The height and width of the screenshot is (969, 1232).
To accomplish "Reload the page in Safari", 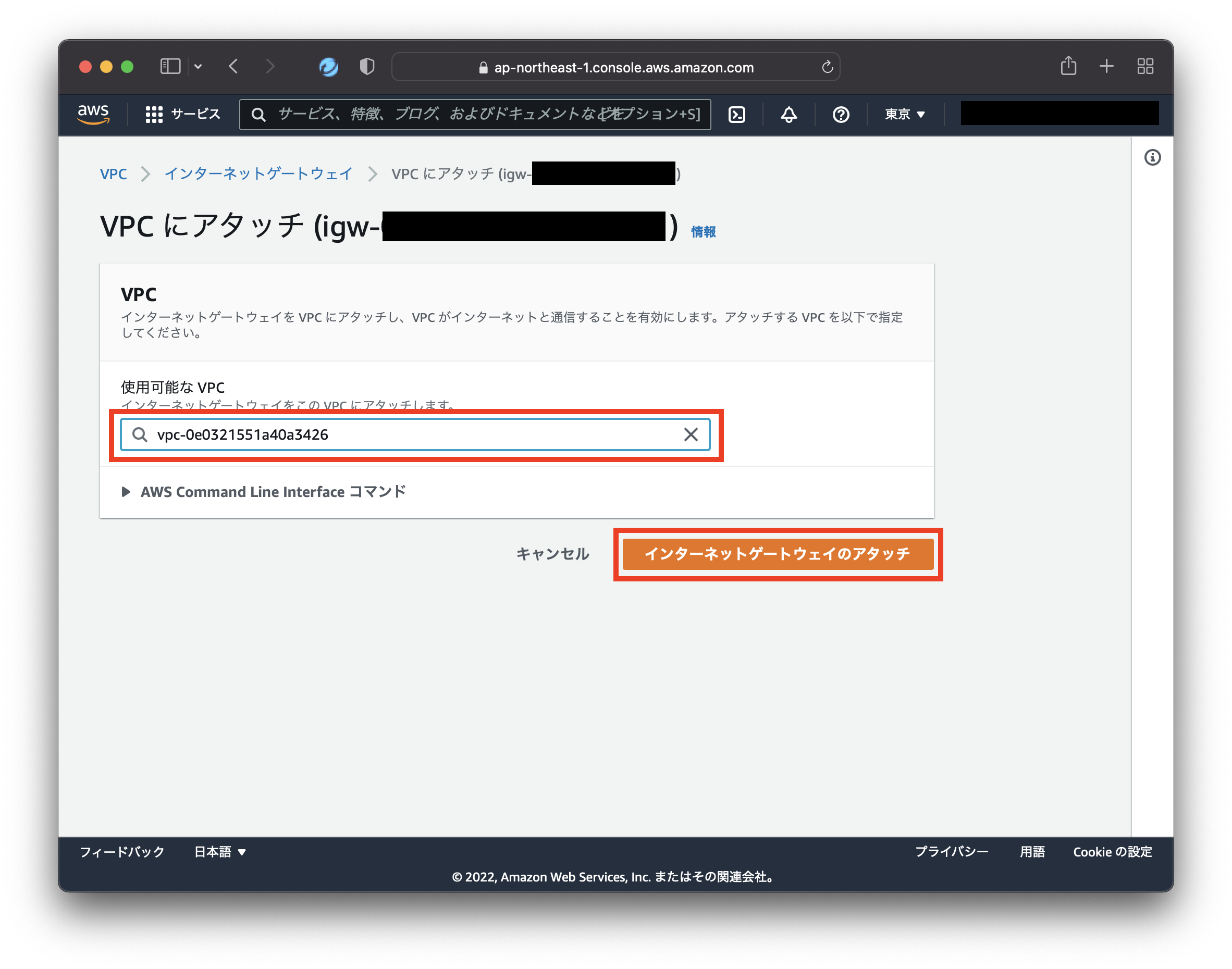I will [x=828, y=66].
